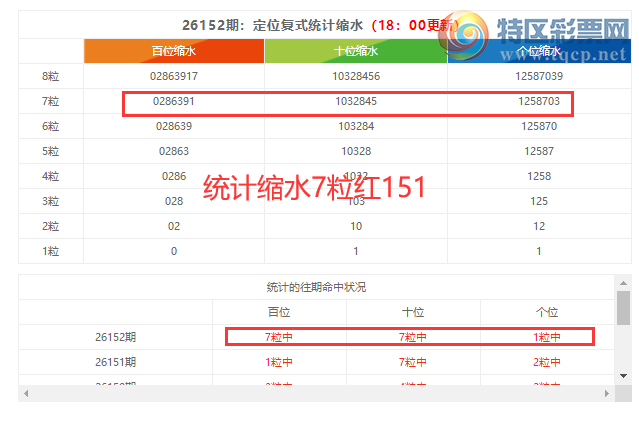Click the swirl logo watermark
This screenshot has height=428, width=639.
tap(464, 36)
